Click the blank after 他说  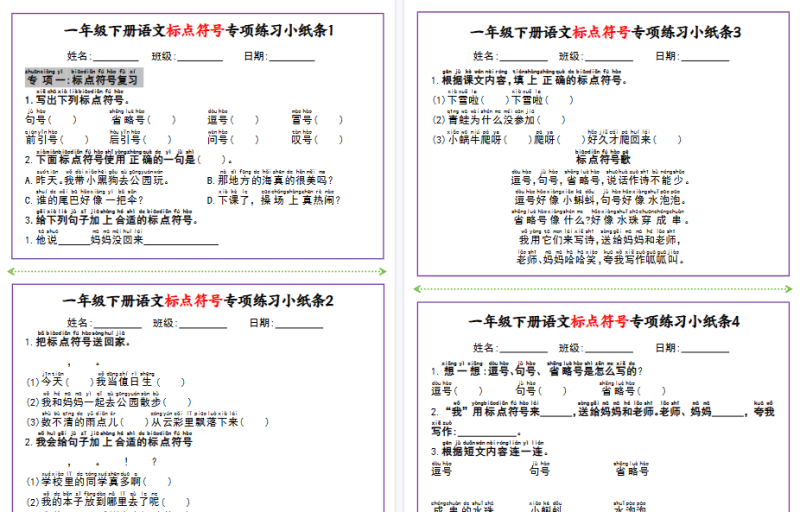tap(74, 241)
